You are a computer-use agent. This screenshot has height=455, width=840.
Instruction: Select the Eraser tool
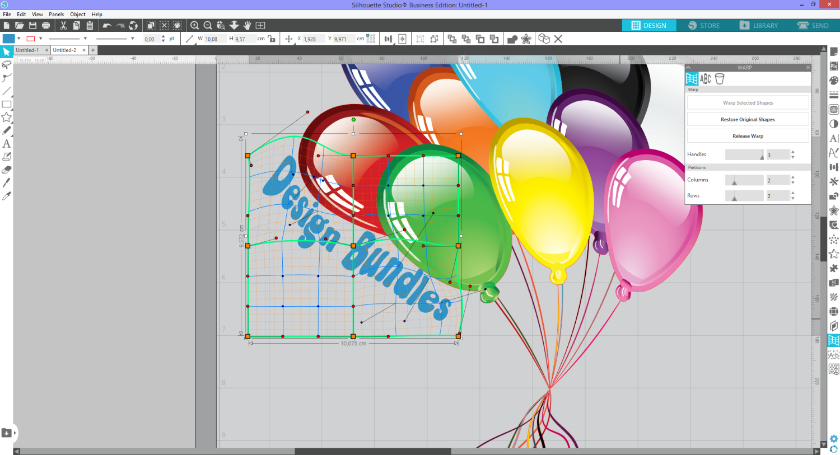[6, 170]
